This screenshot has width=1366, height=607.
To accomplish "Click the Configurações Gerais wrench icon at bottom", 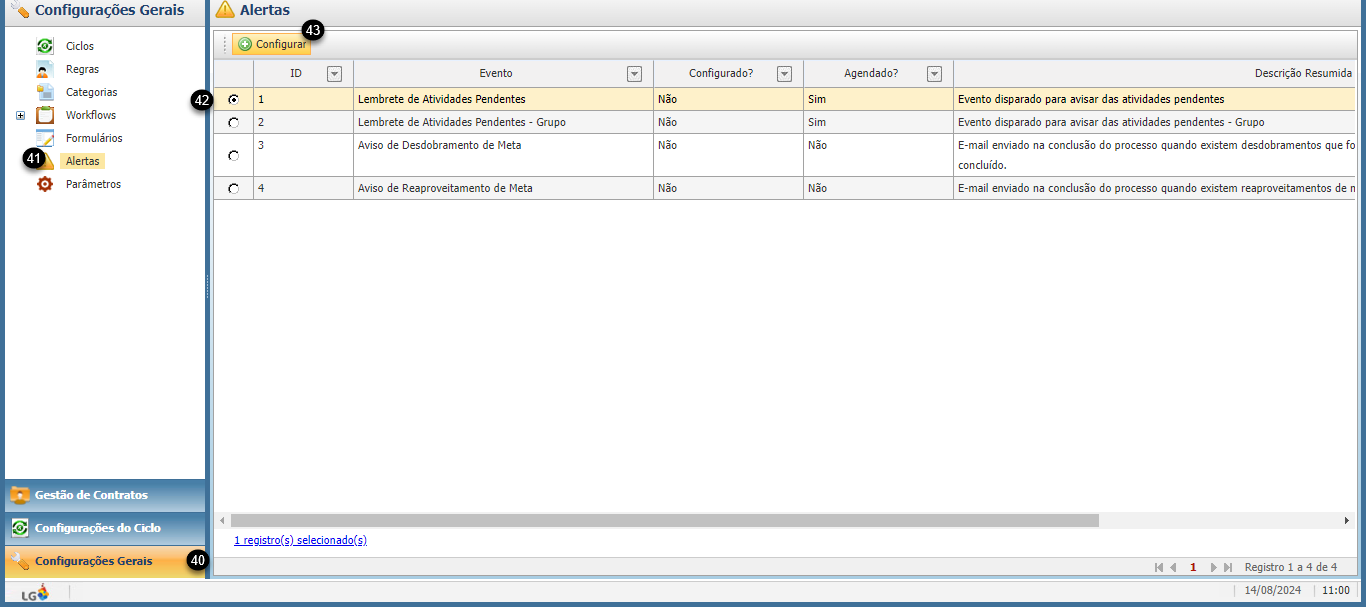I will point(19,561).
